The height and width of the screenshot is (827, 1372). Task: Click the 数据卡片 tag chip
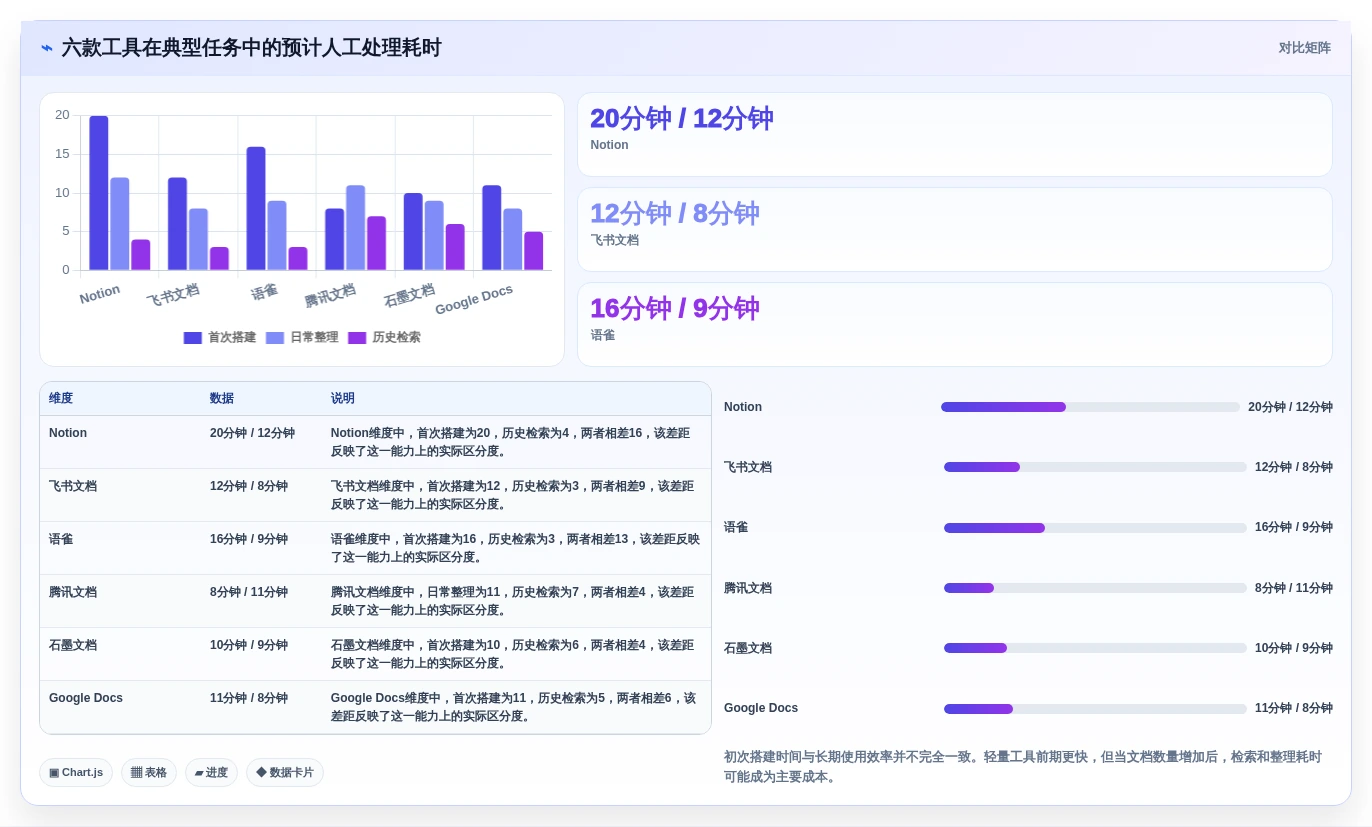(x=285, y=772)
